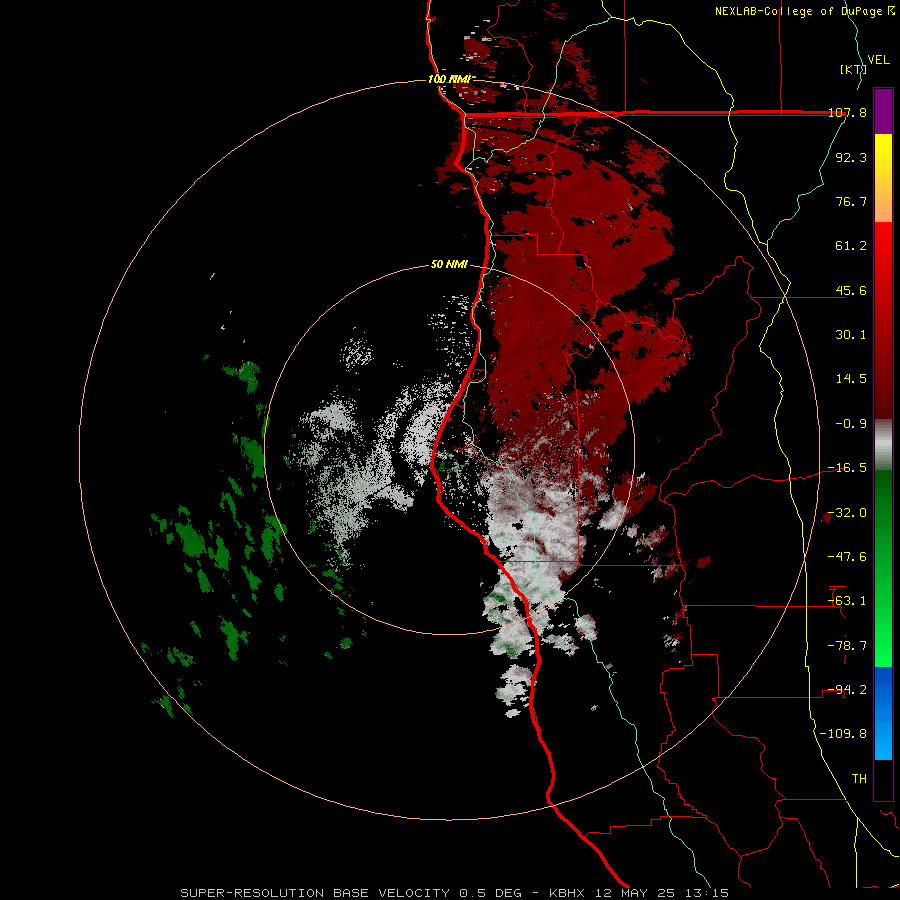Click the [KT] units label
900x900 pixels.
[853, 69]
